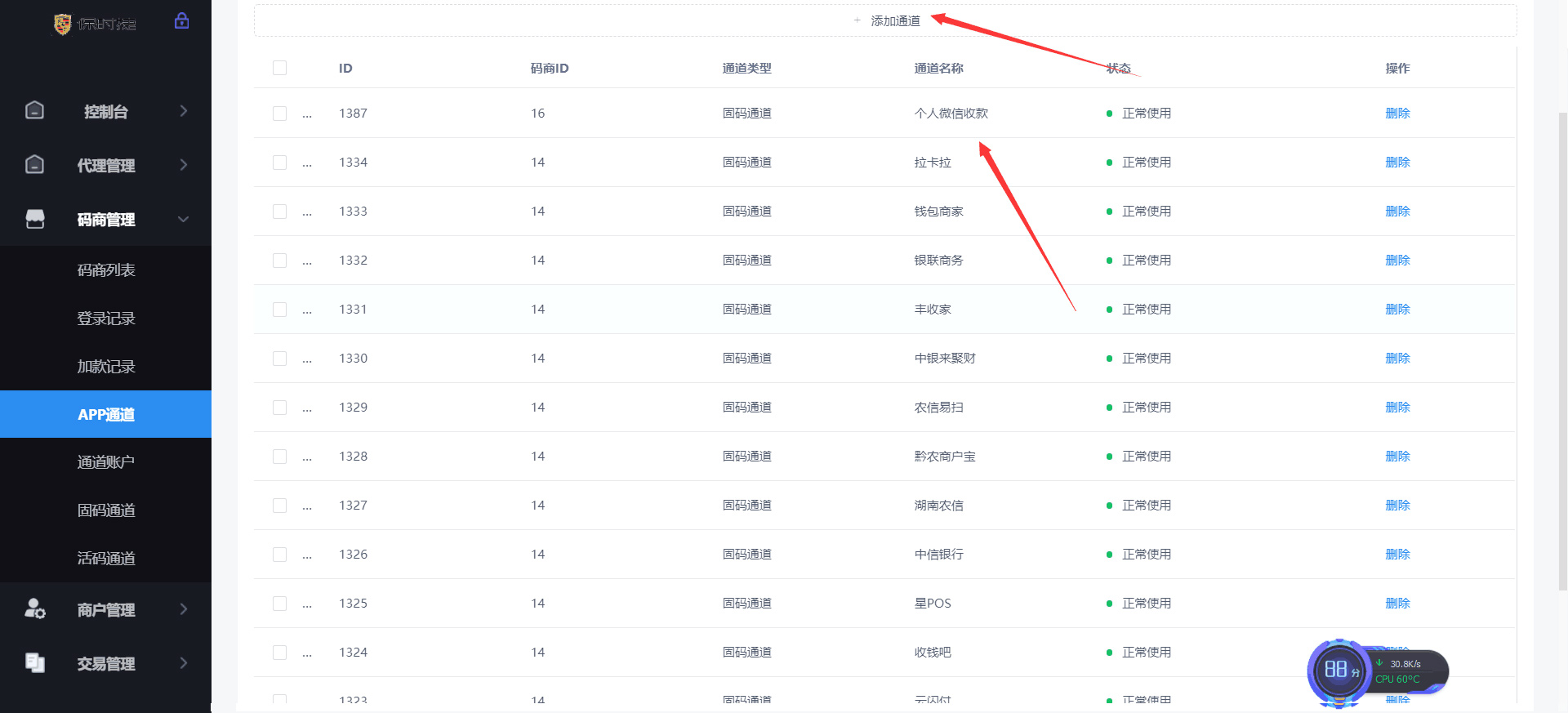Expand the 交易管理 menu chevron

tap(184, 662)
